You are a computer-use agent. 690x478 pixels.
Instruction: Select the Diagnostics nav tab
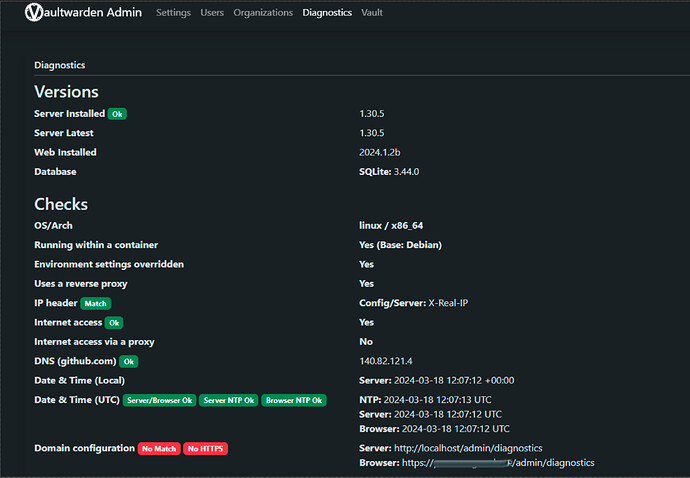click(327, 13)
